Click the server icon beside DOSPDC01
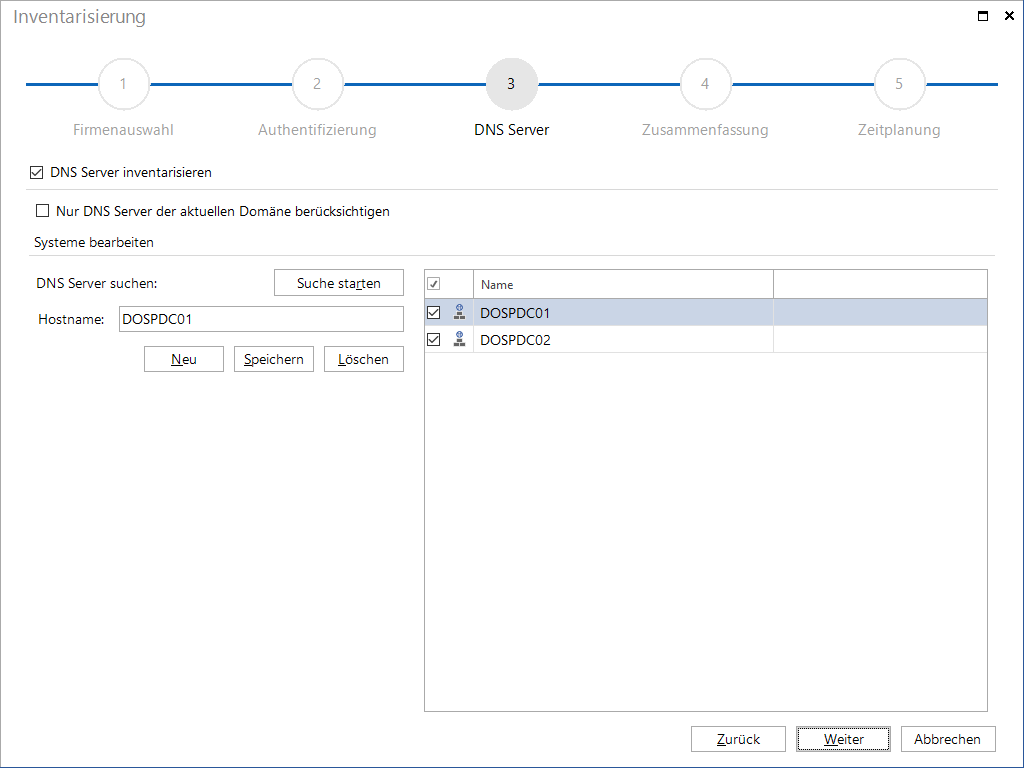1024x768 pixels. [459, 312]
